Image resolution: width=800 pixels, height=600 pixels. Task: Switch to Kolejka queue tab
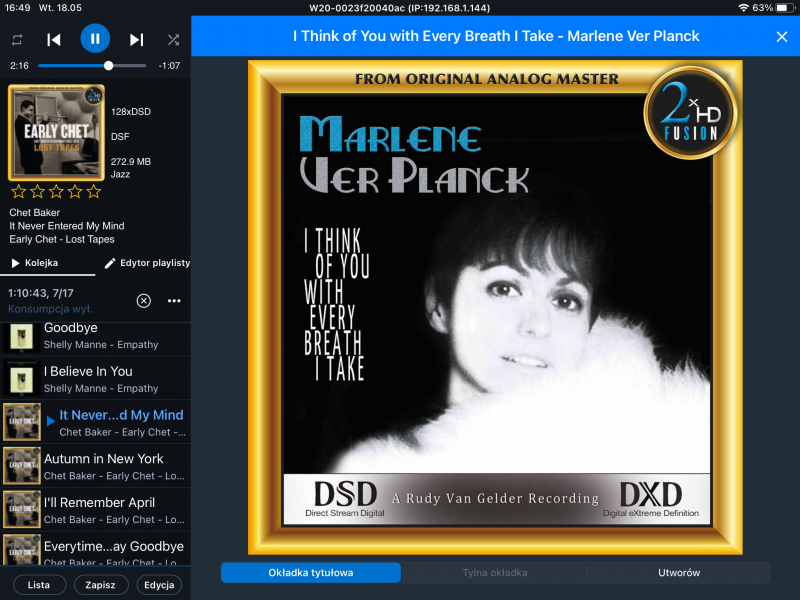tap(47, 263)
